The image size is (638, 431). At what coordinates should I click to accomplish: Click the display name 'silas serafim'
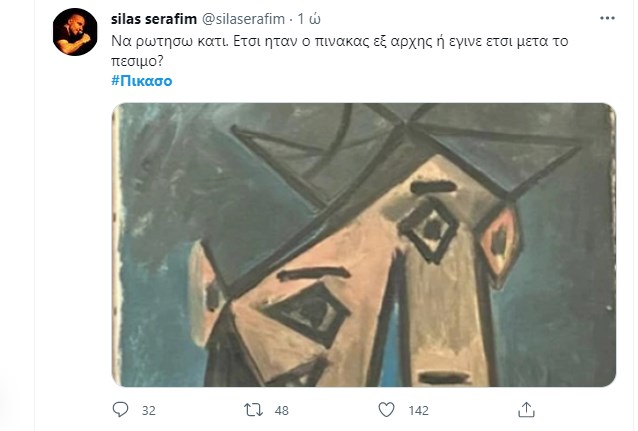point(154,19)
